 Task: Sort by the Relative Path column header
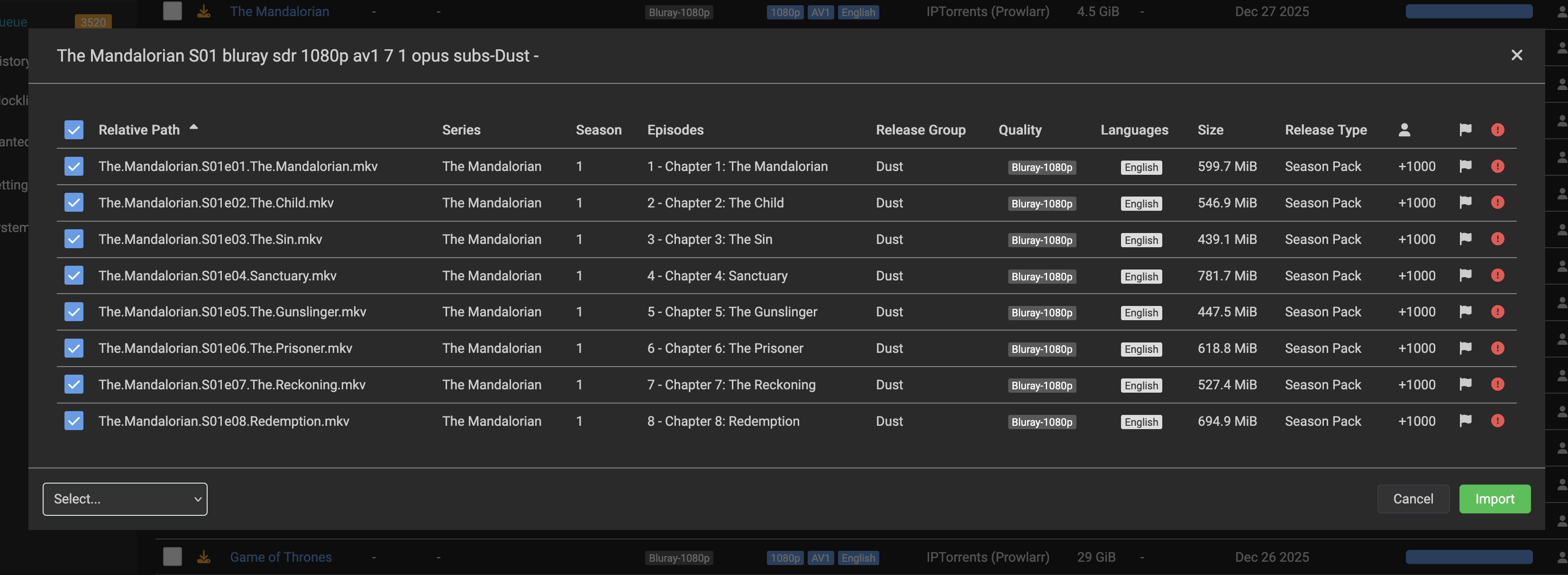[x=139, y=130]
